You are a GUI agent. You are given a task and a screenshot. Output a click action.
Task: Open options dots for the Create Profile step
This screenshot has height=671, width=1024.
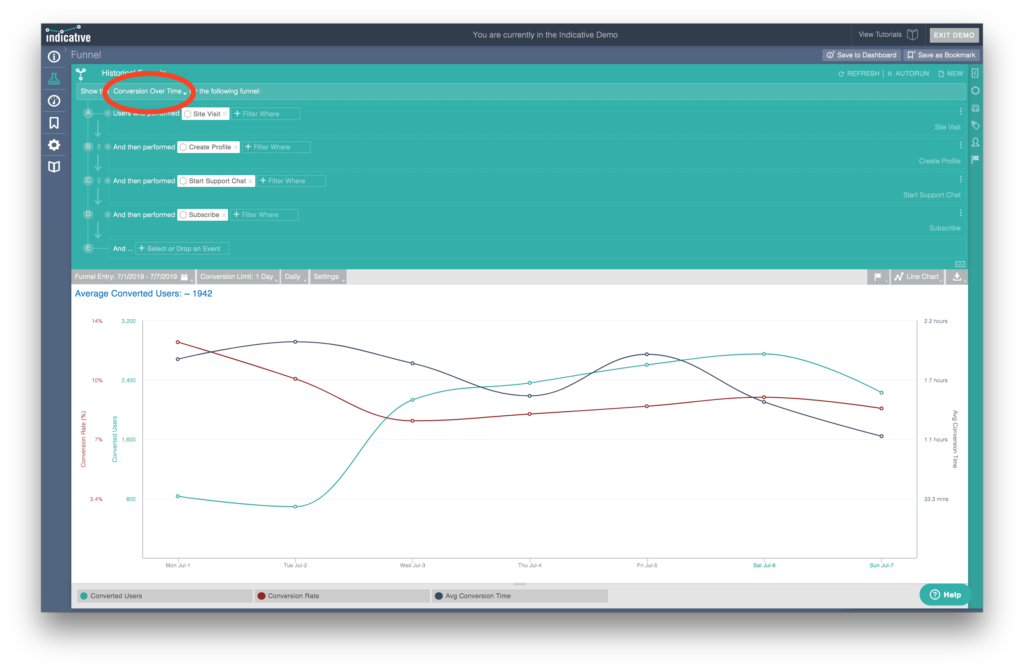pos(960,145)
